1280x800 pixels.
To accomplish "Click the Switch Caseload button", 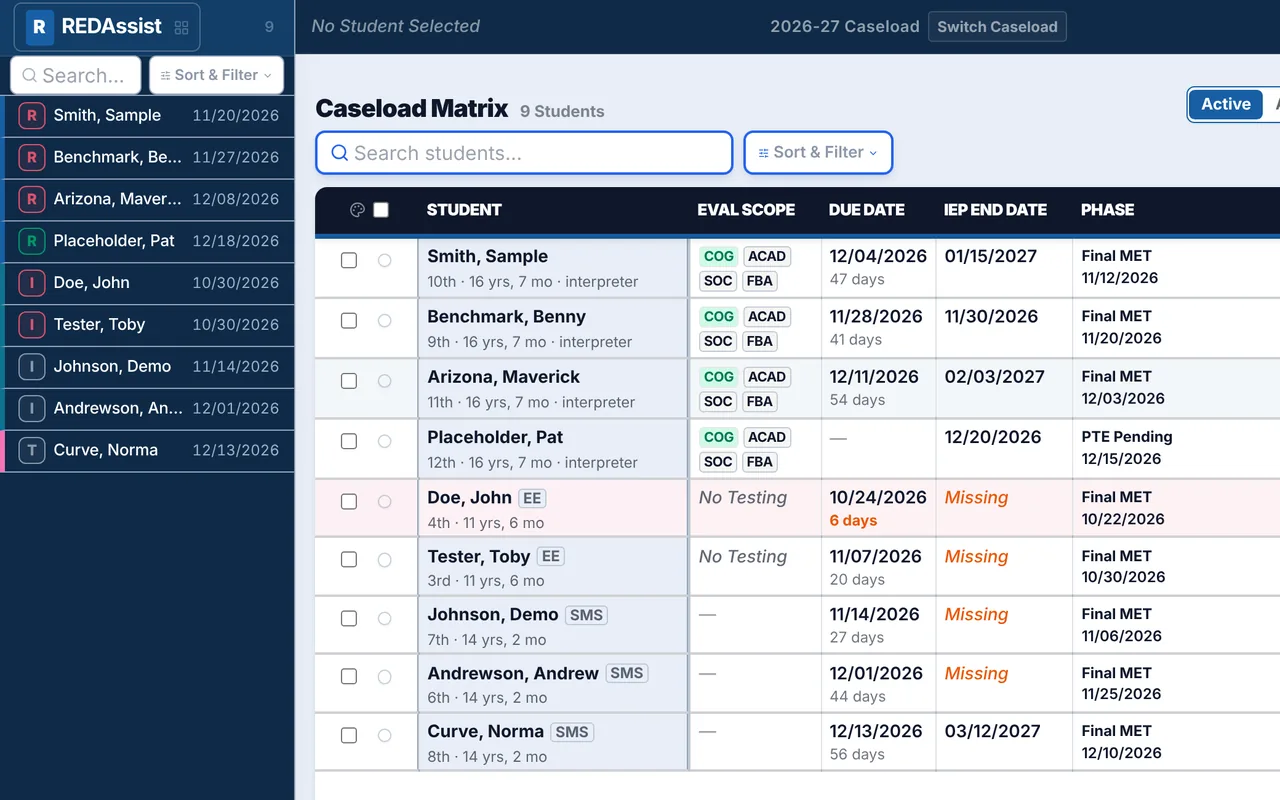I will tap(997, 27).
